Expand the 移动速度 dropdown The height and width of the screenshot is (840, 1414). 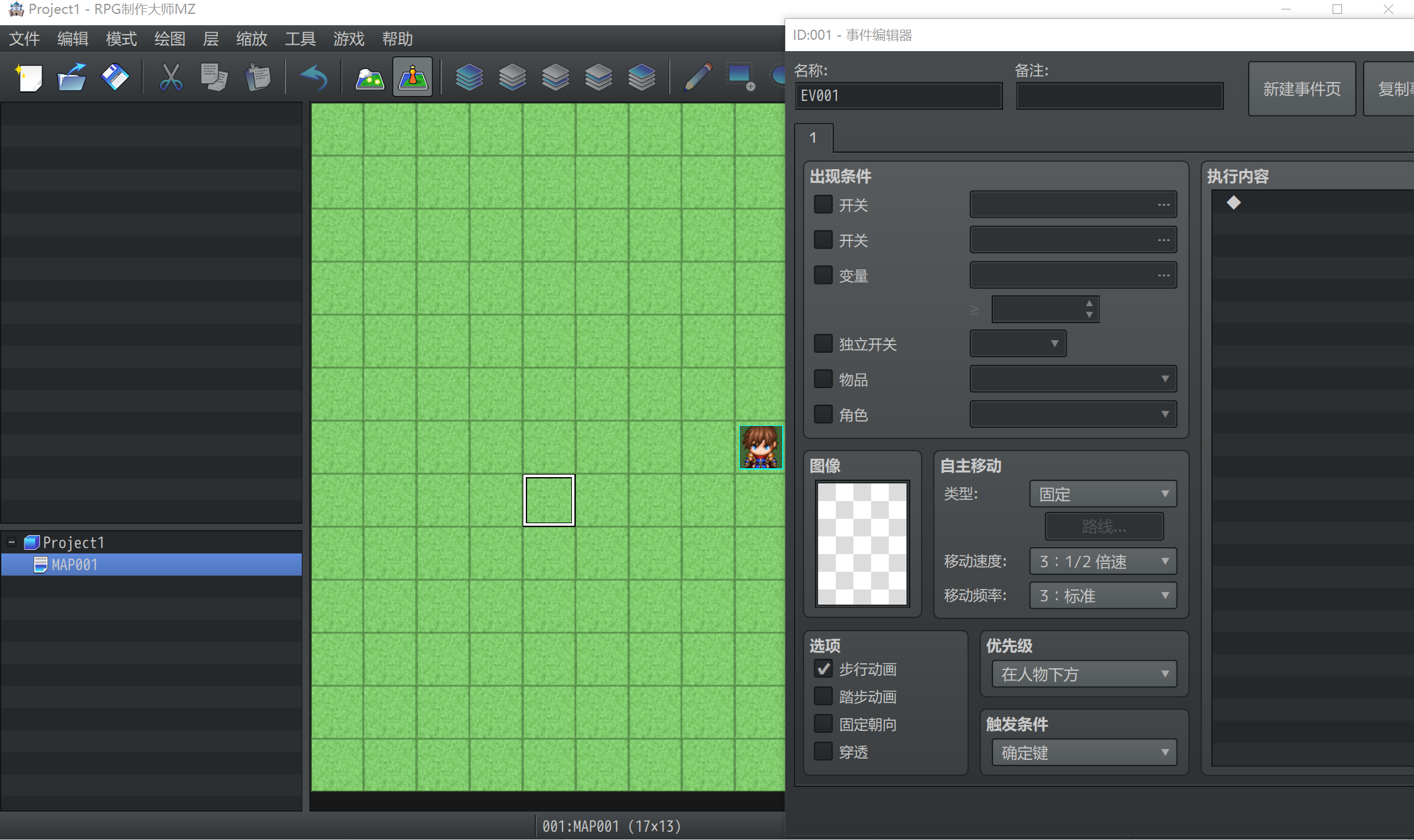pyautogui.click(x=1103, y=561)
